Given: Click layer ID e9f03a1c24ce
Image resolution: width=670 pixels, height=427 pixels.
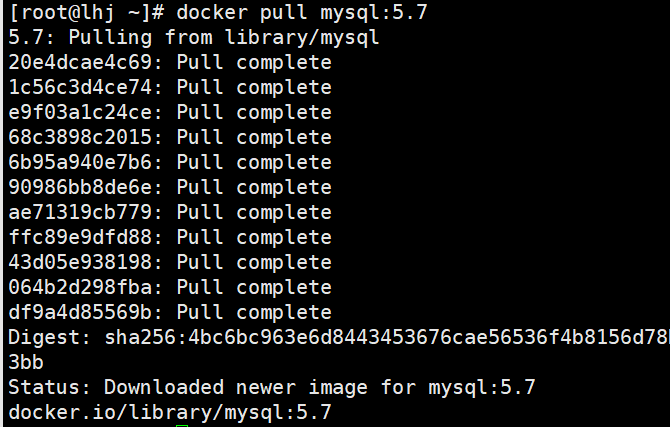Looking at the screenshot, I should pyautogui.click(x=80, y=112).
